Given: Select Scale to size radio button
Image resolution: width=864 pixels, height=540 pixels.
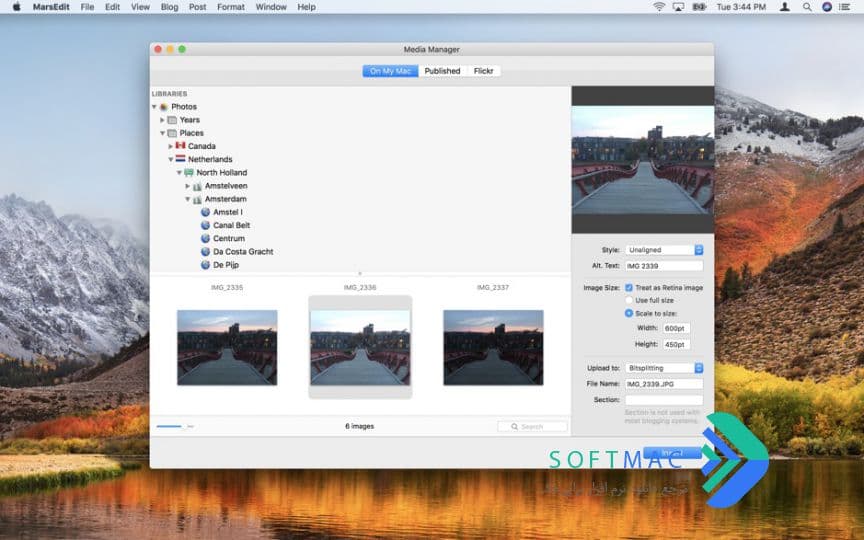Looking at the screenshot, I should [629, 313].
